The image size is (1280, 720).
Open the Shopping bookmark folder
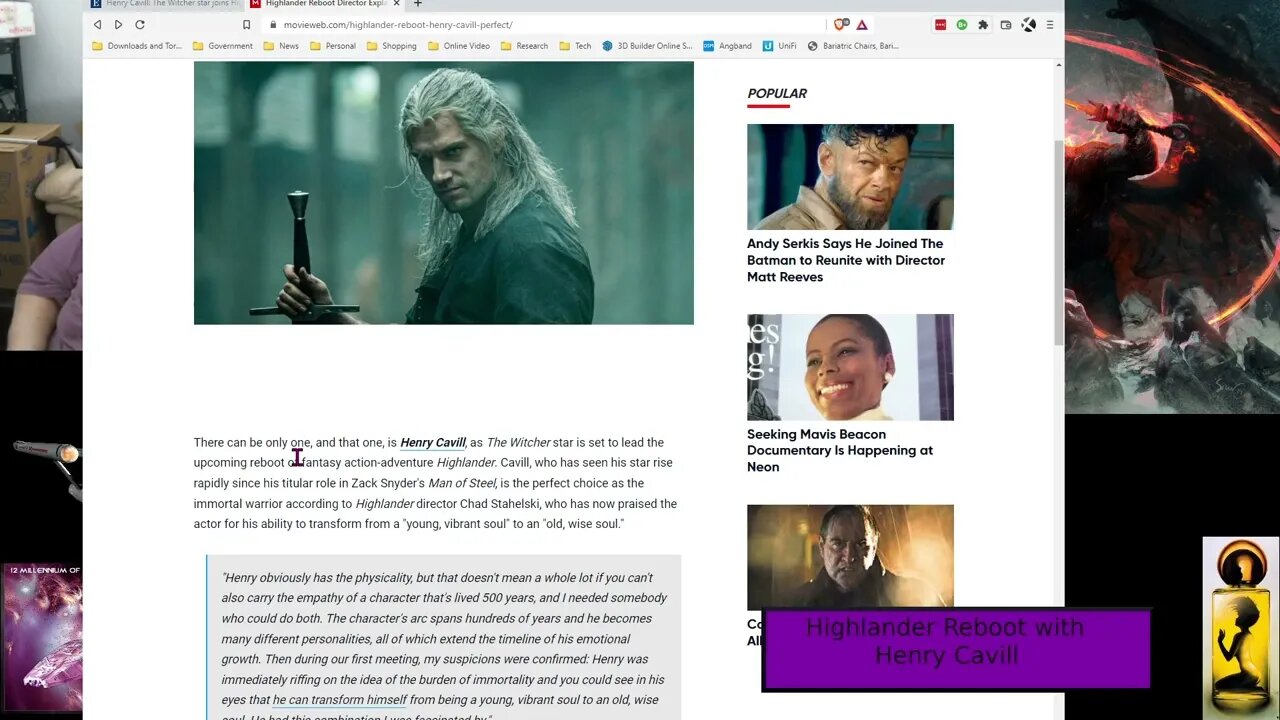tap(391, 46)
